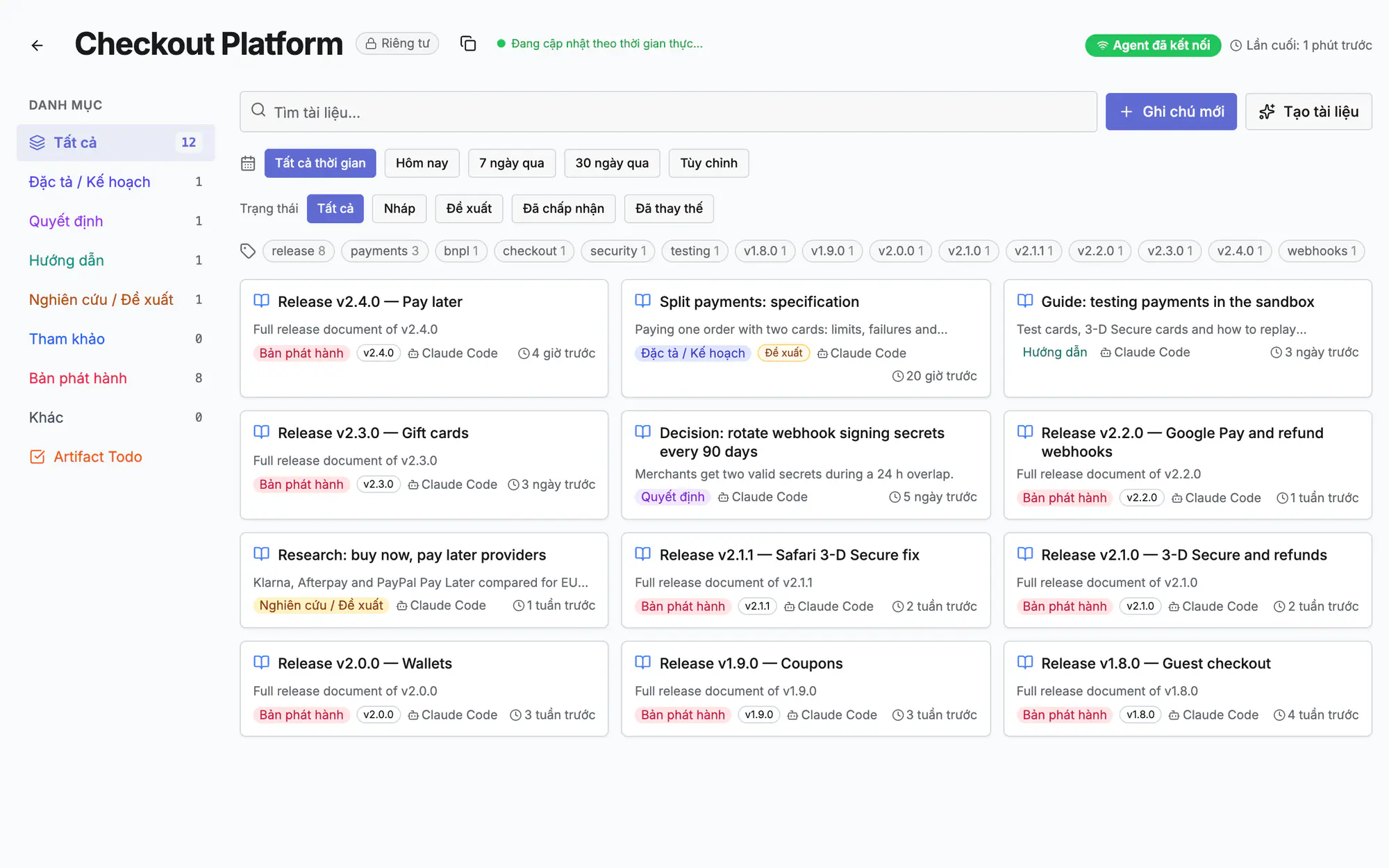Click book icon on Release v2.4.0 card
The width and height of the screenshot is (1389, 868).
click(262, 301)
